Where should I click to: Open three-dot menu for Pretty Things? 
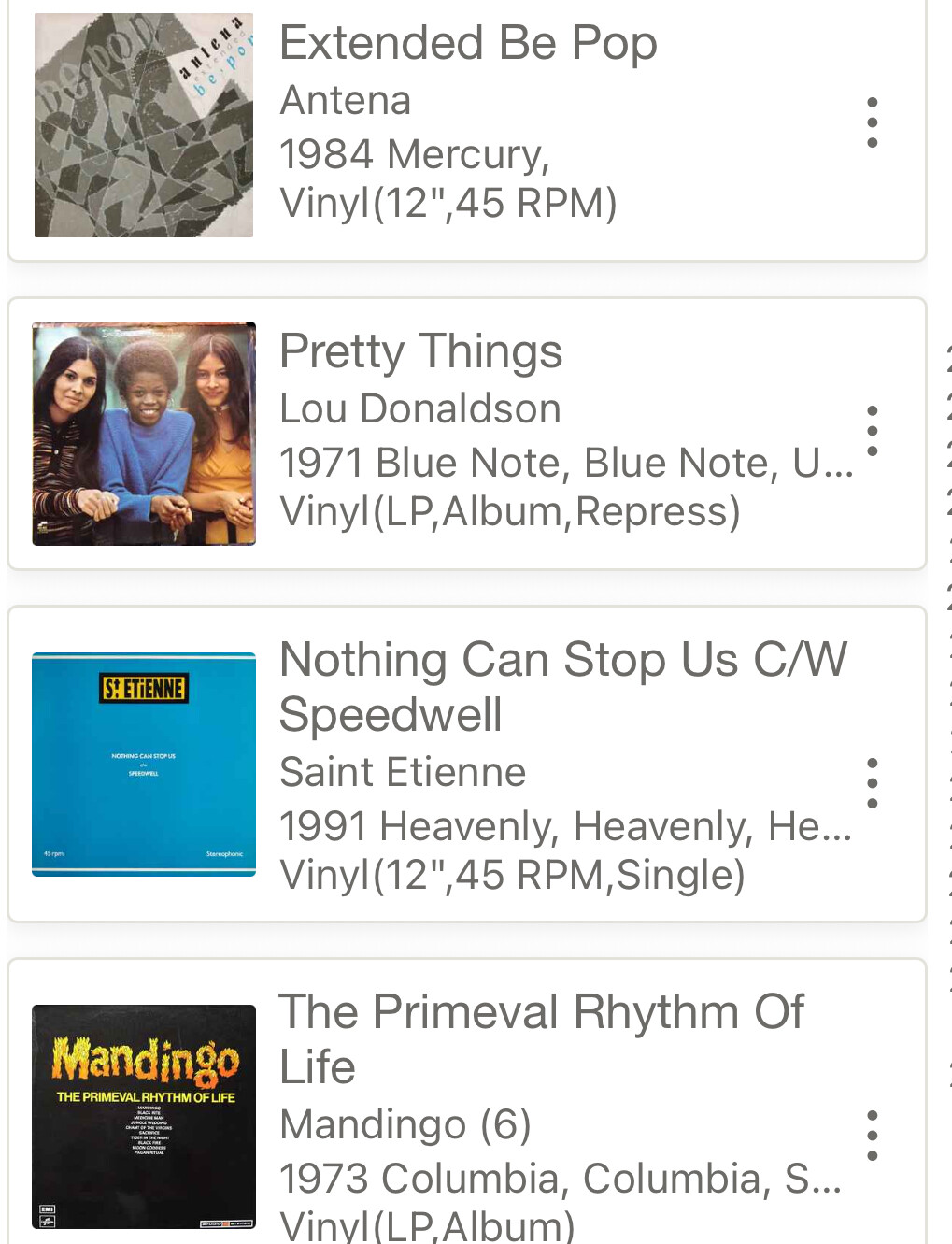pos(872,431)
